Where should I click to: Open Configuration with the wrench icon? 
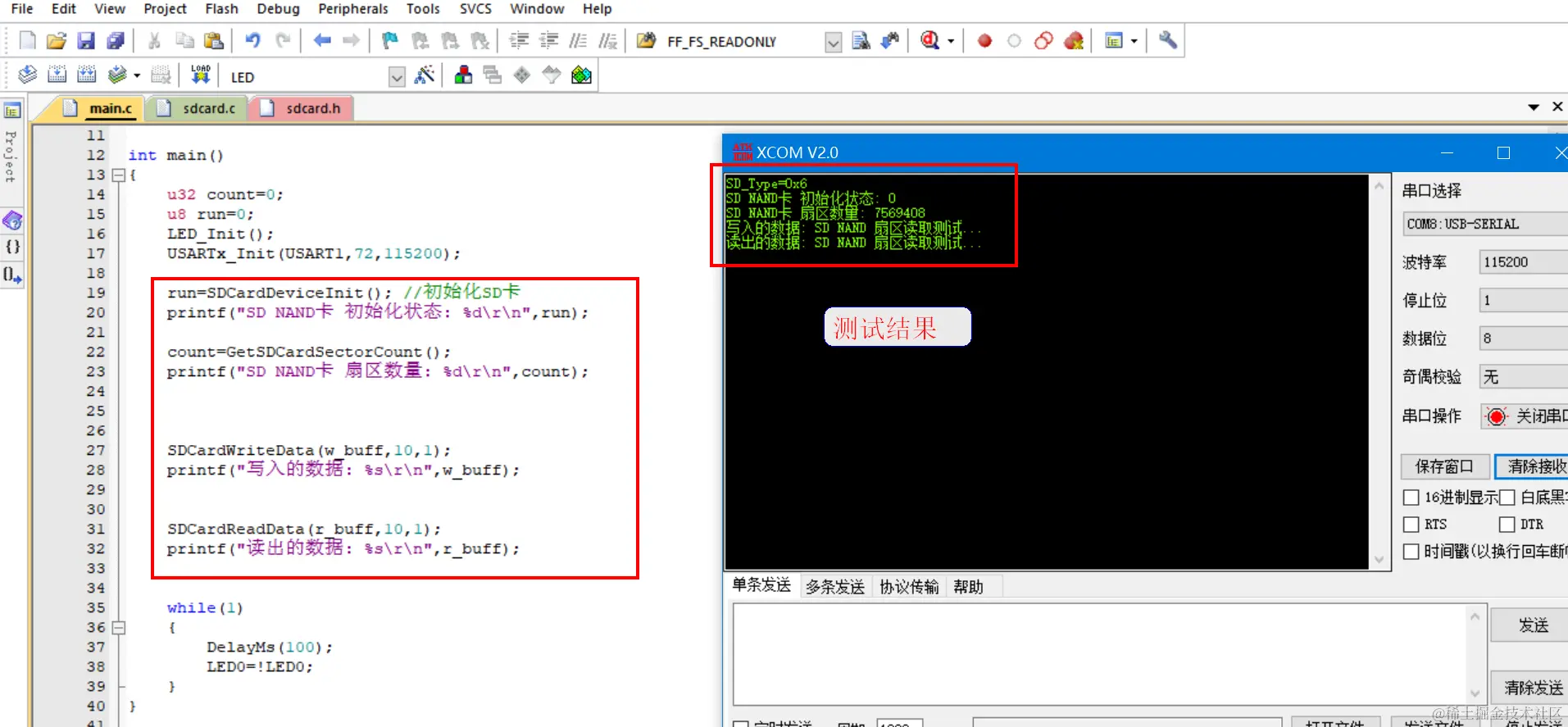click(1168, 41)
